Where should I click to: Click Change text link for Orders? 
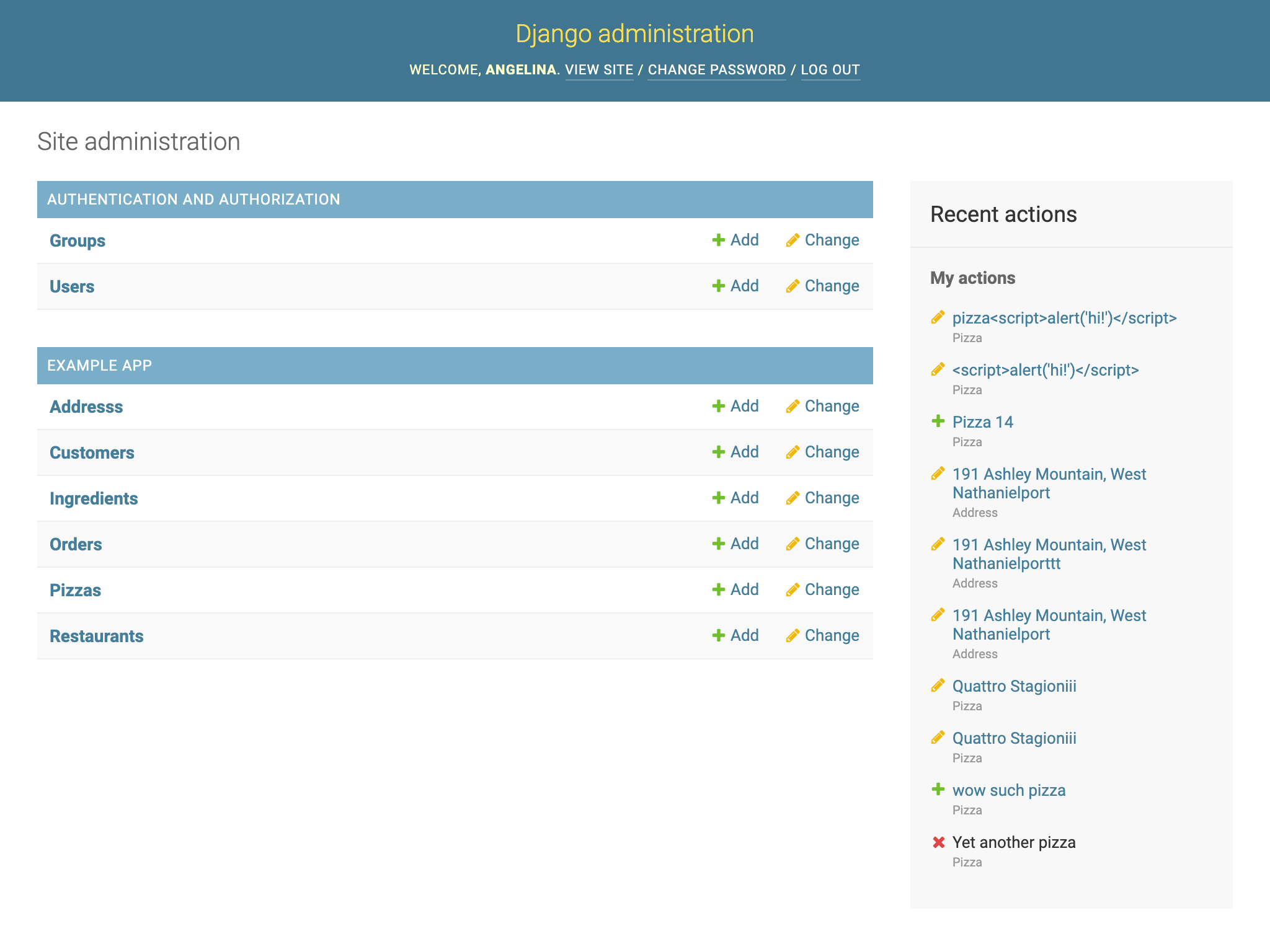pos(832,544)
